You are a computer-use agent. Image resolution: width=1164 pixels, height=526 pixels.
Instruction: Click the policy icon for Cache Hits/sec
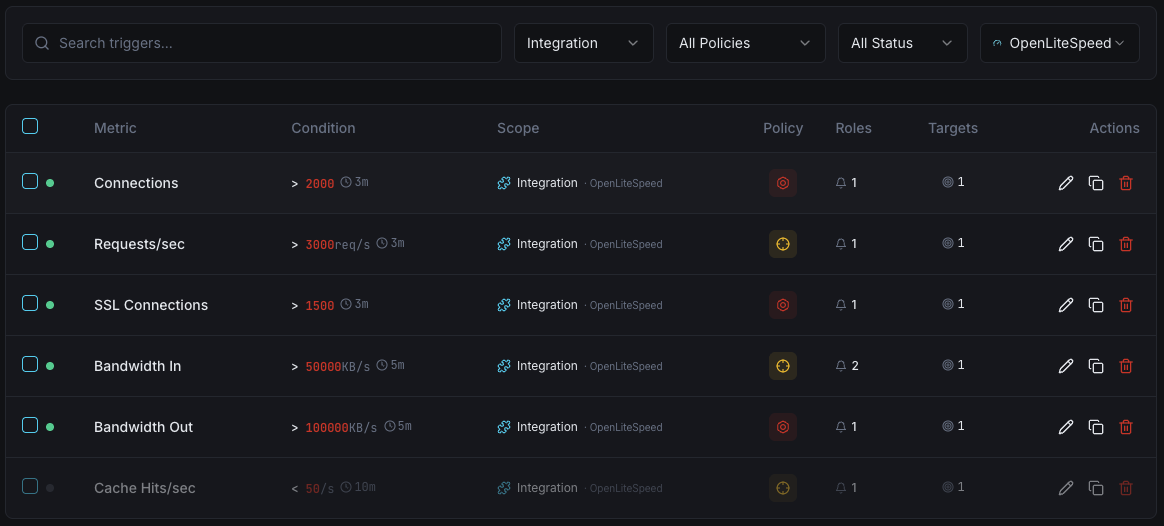tap(782, 488)
